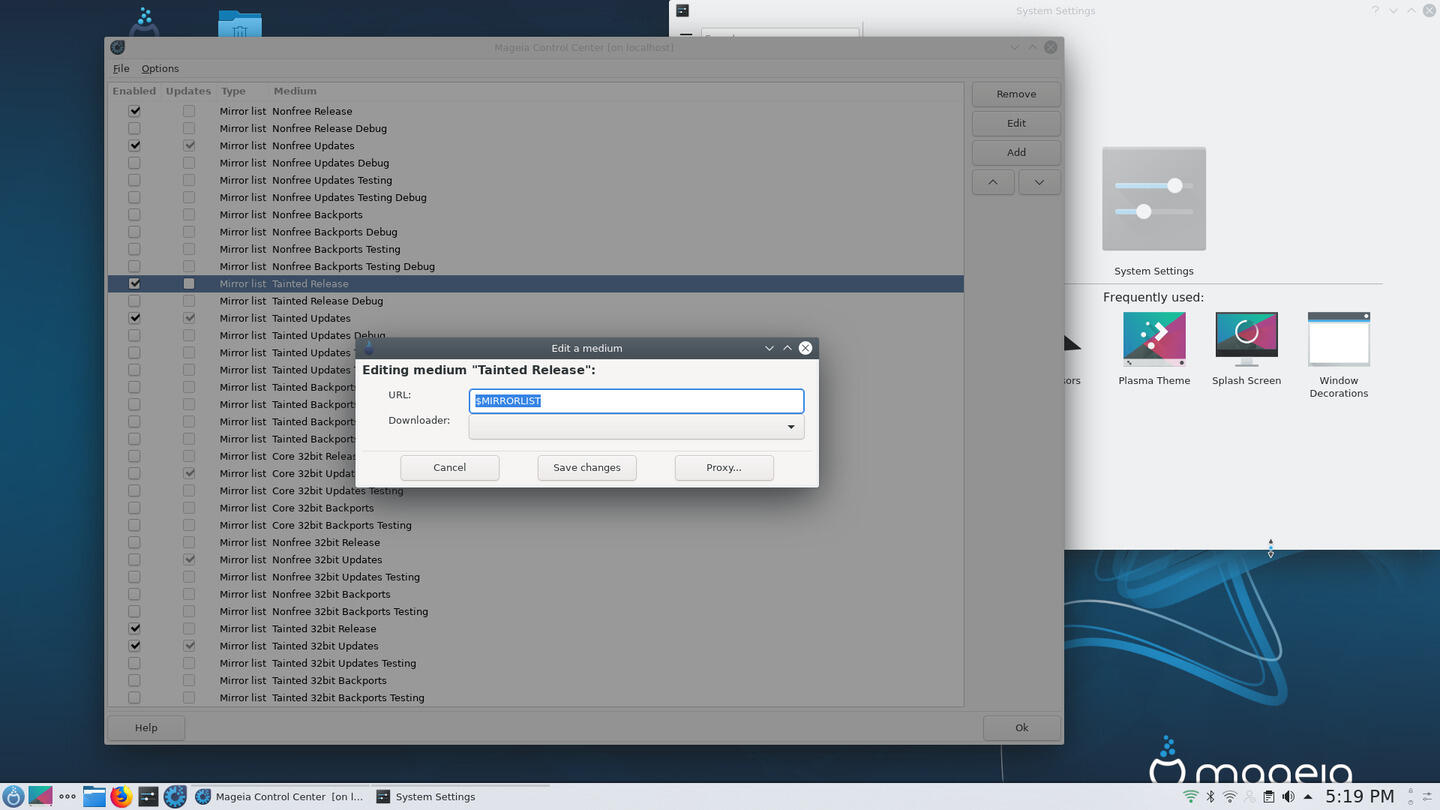This screenshot has width=1440, height=810.
Task: Launch the file manager from the taskbar
Action: coord(94,797)
